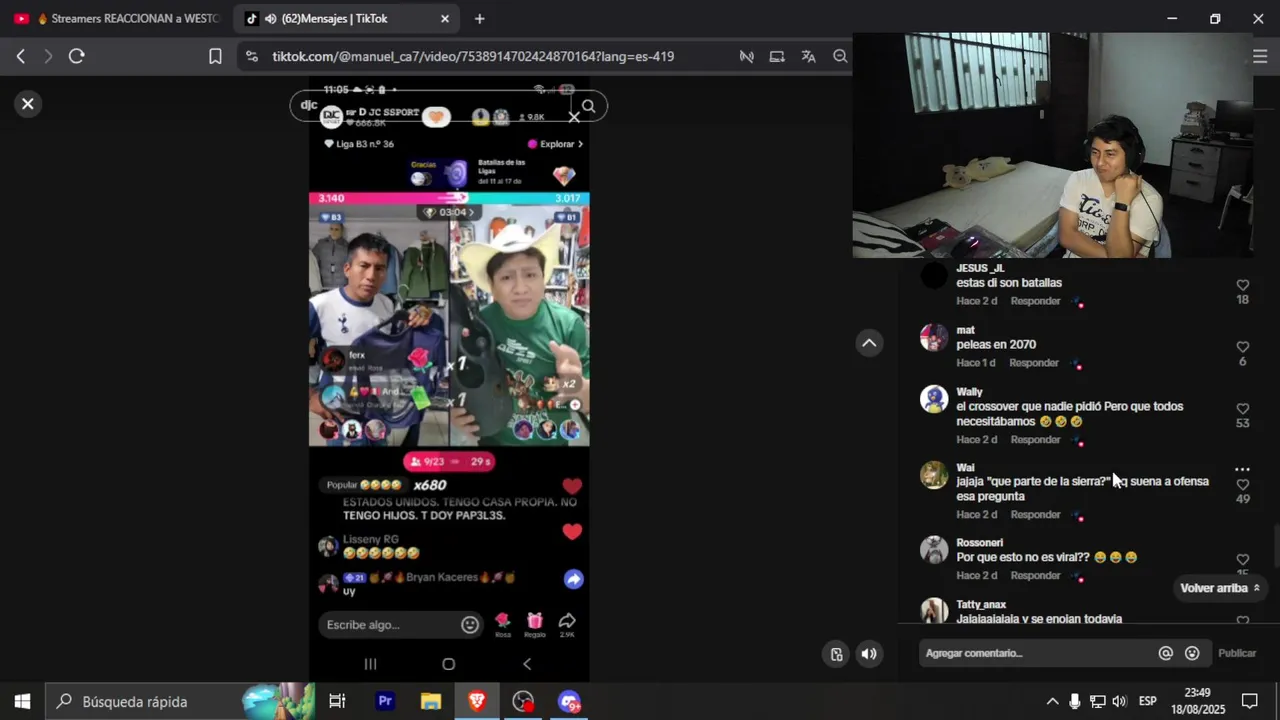Open the Windows notification center
This screenshot has width=1280, height=720.
click(1249, 701)
